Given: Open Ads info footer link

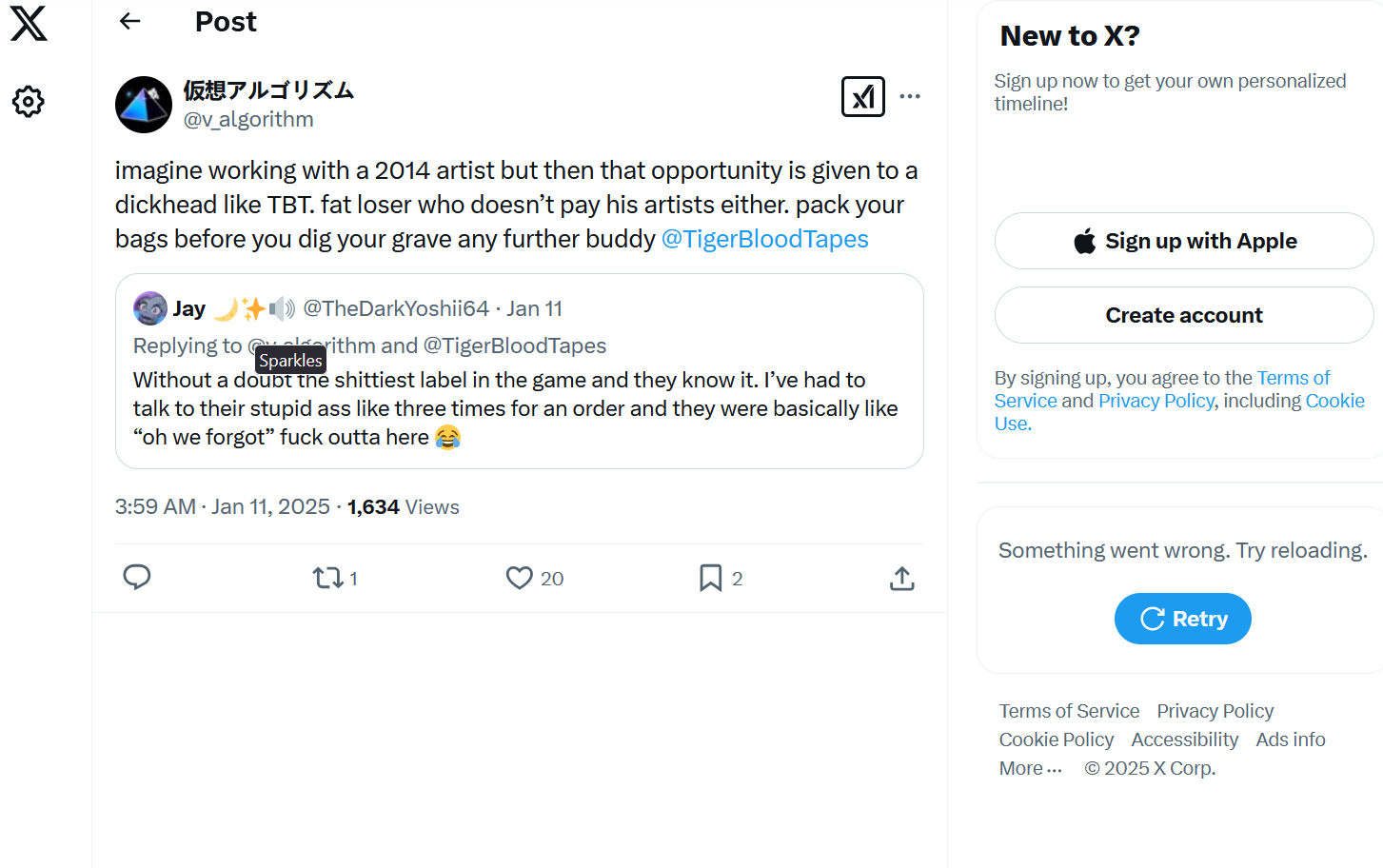Looking at the screenshot, I should pyautogui.click(x=1290, y=740).
